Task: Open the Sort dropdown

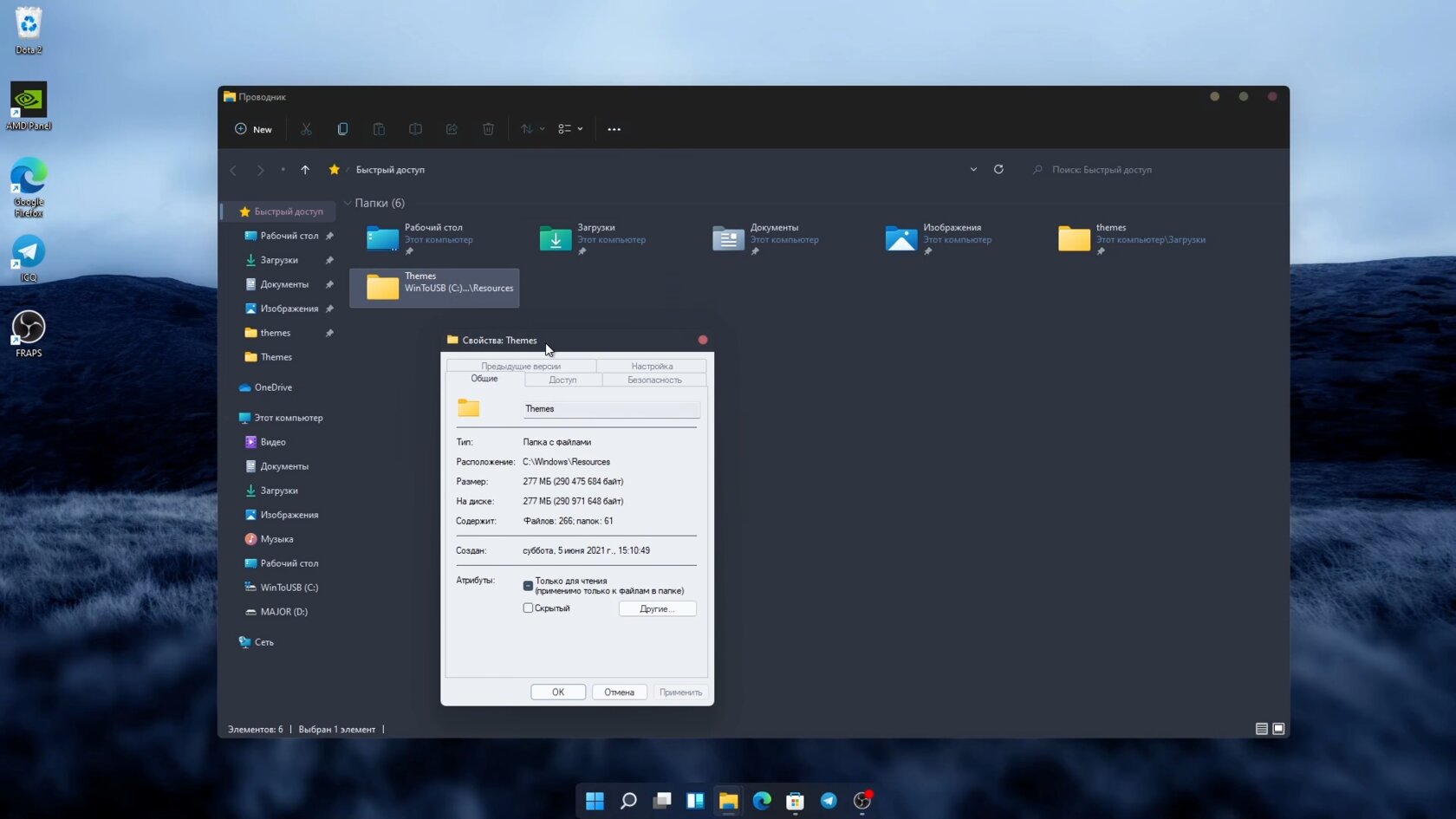Action: 531,128
